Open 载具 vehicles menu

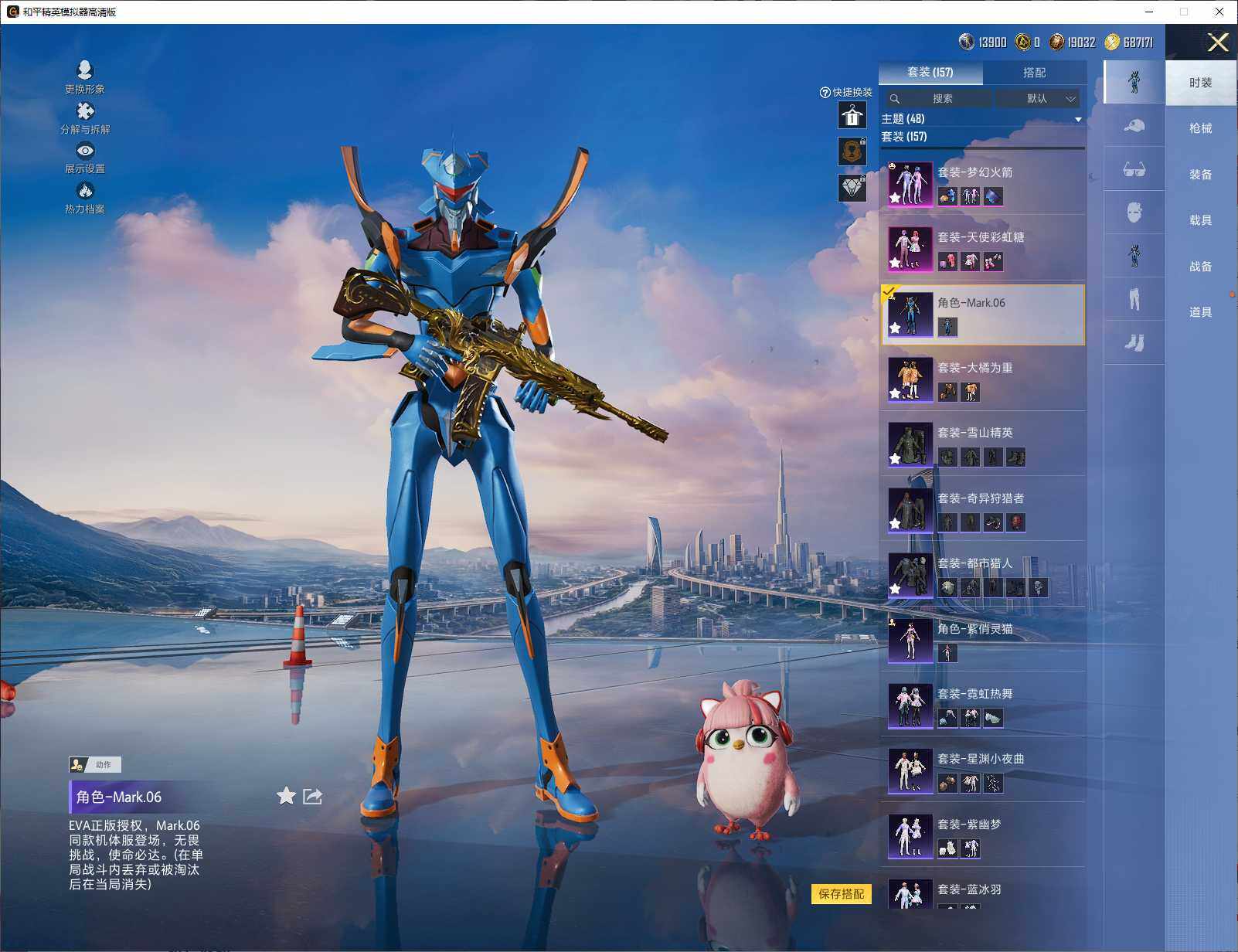tap(1201, 220)
